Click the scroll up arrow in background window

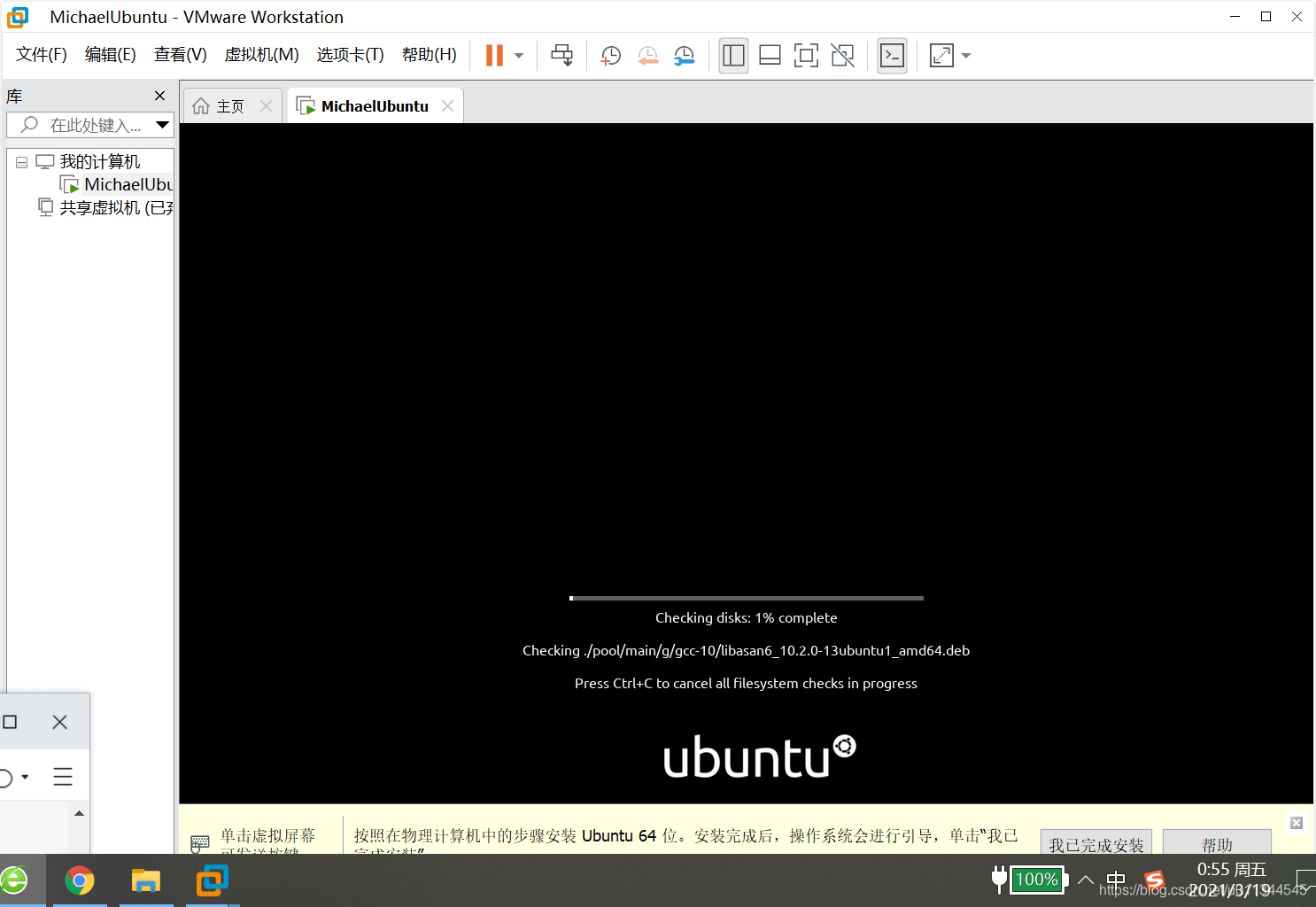[x=79, y=813]
